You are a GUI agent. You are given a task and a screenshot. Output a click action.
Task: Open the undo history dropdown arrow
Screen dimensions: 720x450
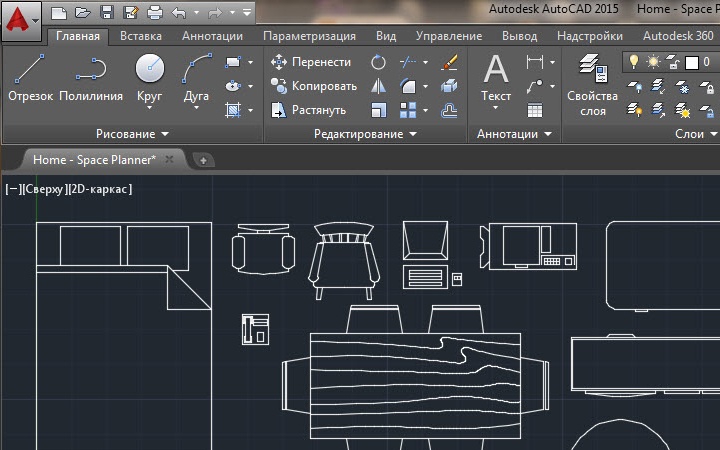click(196, 12)
